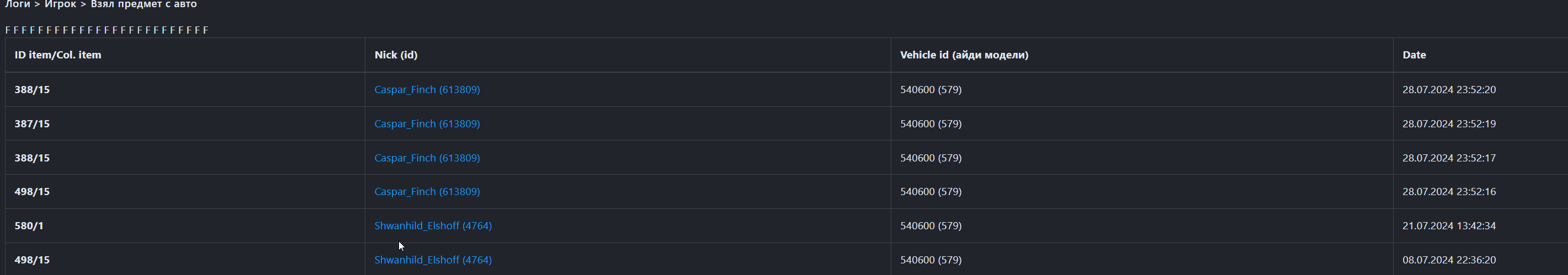1568x275 pixels.
Task: Click the date cell "21.07.2024 13:42:34"
Action: click(1449, 226)
